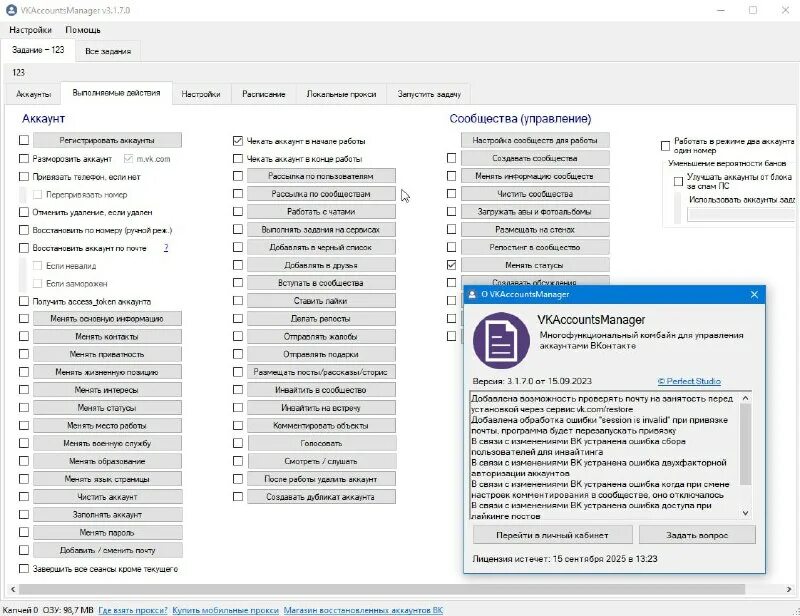800x616 pixels.
Task: Click the Регистрировать аккаунты button
Action: tap(107, 140)
